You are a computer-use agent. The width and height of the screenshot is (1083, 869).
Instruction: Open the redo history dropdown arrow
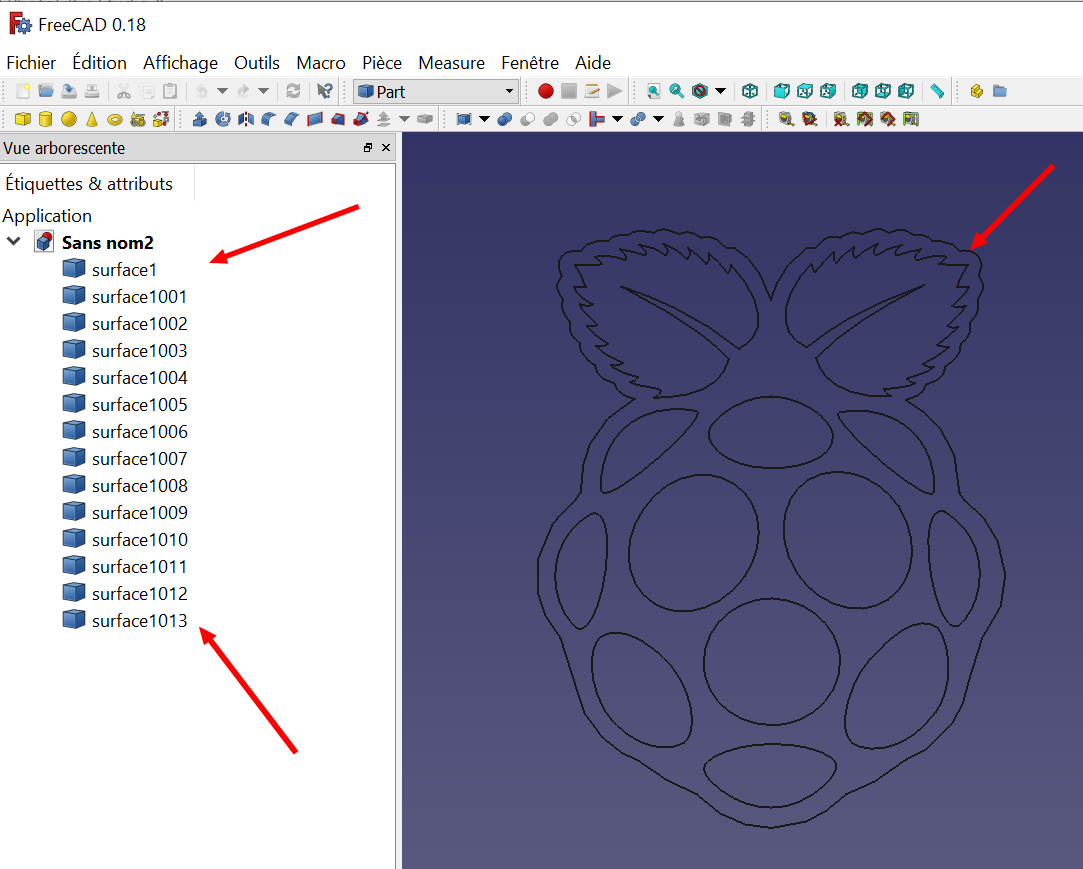263,91
